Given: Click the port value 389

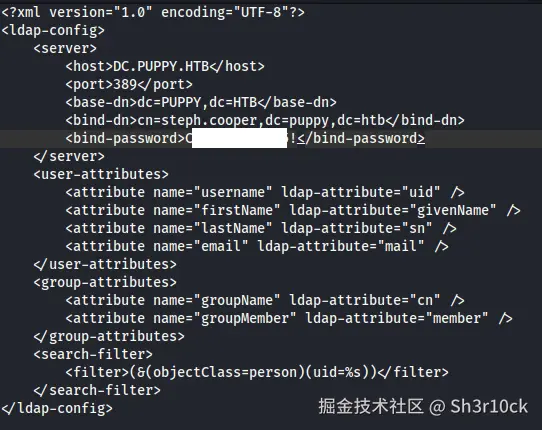Looking at the screenshot, I should 125,84.
